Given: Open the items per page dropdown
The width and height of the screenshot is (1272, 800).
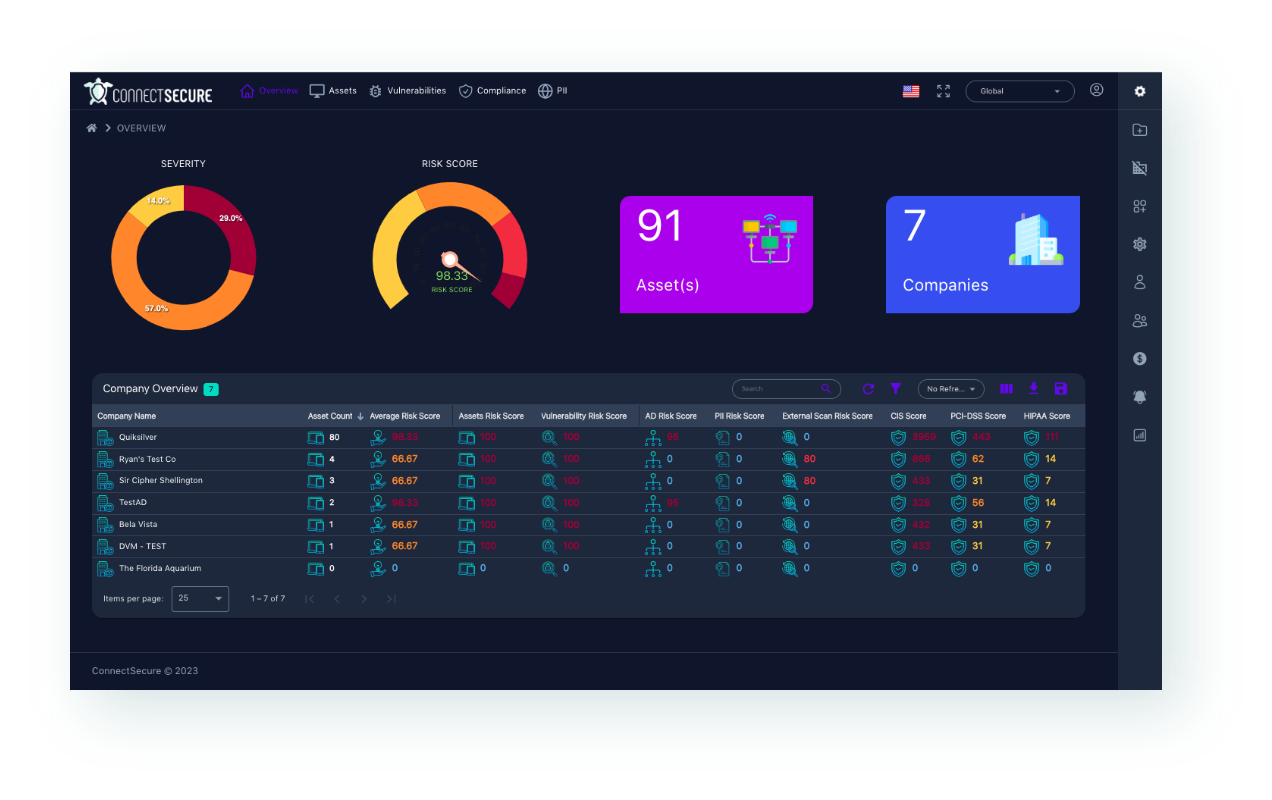Looking at the screenshot, I should (200, 598).
